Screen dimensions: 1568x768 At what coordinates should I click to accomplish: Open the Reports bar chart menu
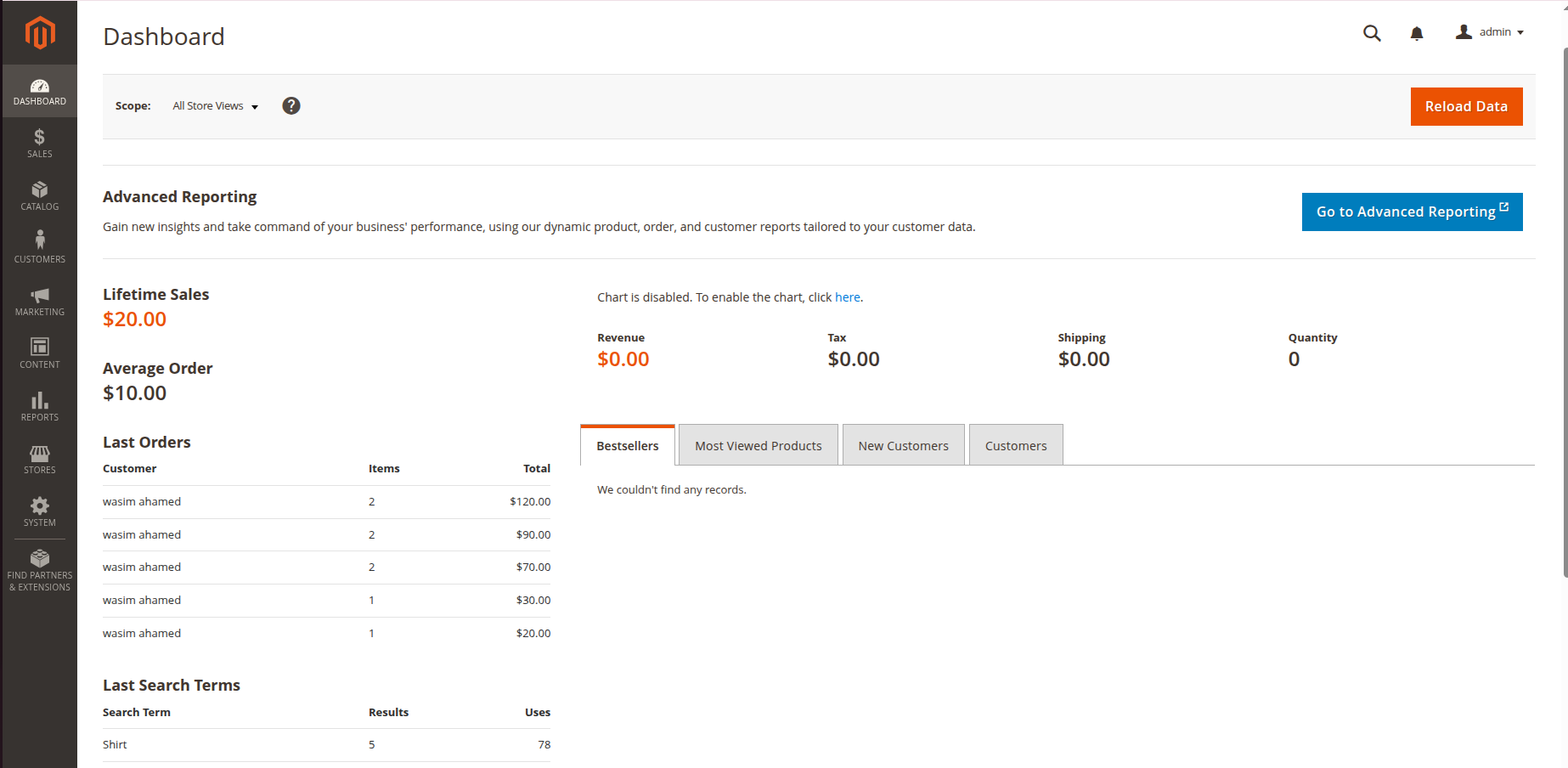click(40, 406)
